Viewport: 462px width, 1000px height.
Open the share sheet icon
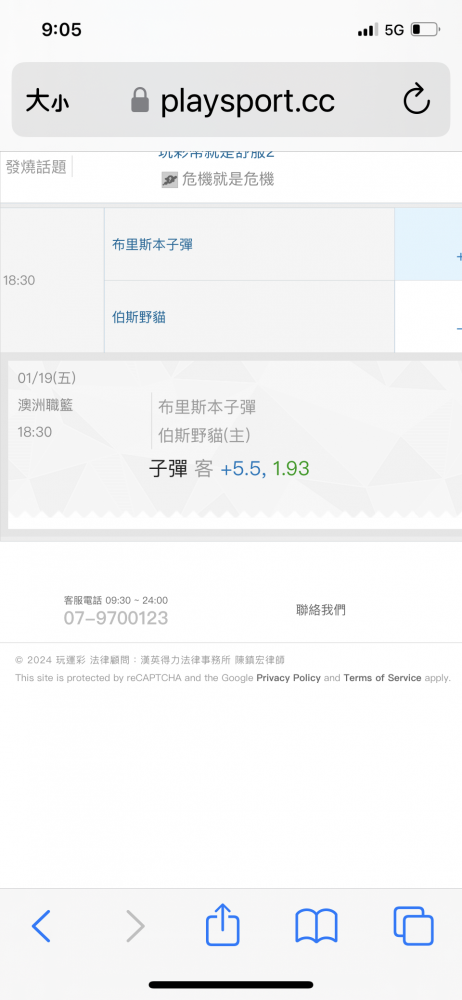pyautogui.click(x=223, y=923)
